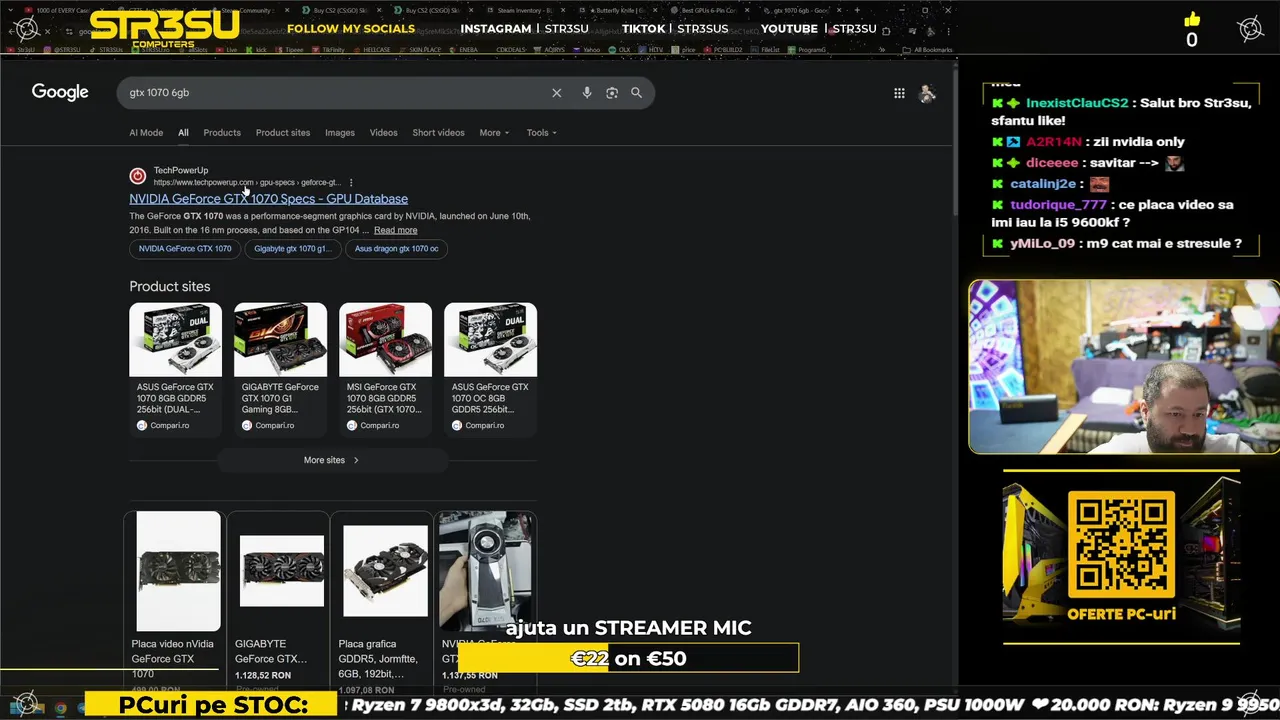Click chat message from yMiLo_09
Viewport: 1280px width, 720px height.
[1116, 244]
